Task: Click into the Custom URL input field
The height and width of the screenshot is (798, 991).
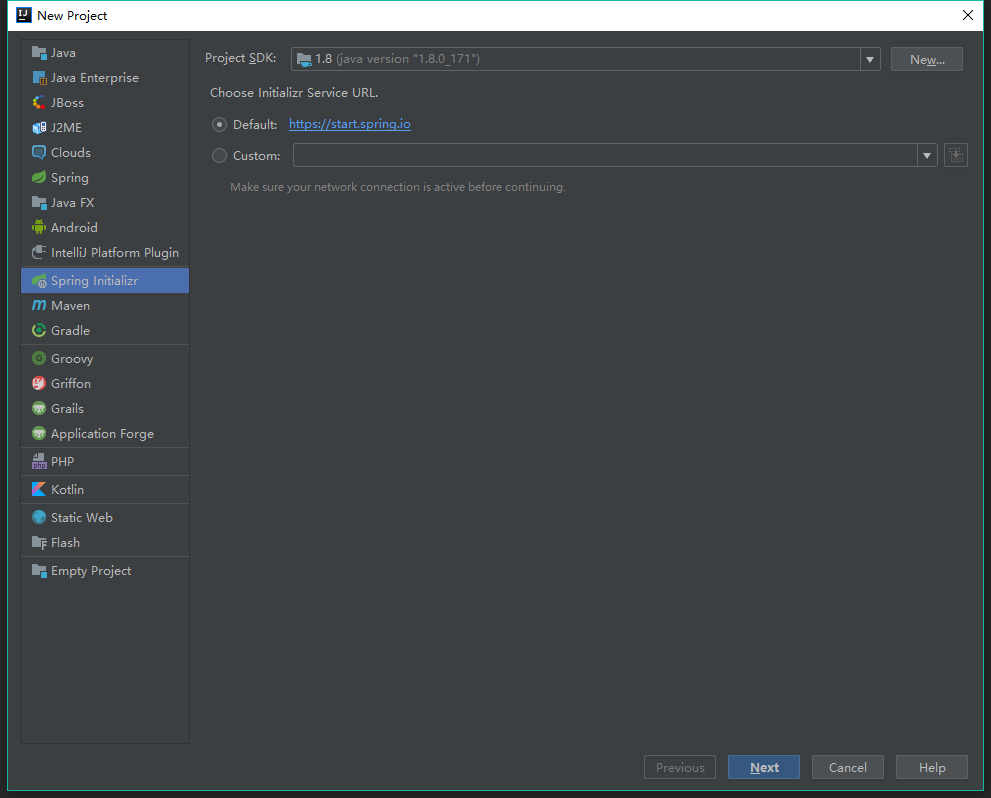Action: (x=605, y=155)
